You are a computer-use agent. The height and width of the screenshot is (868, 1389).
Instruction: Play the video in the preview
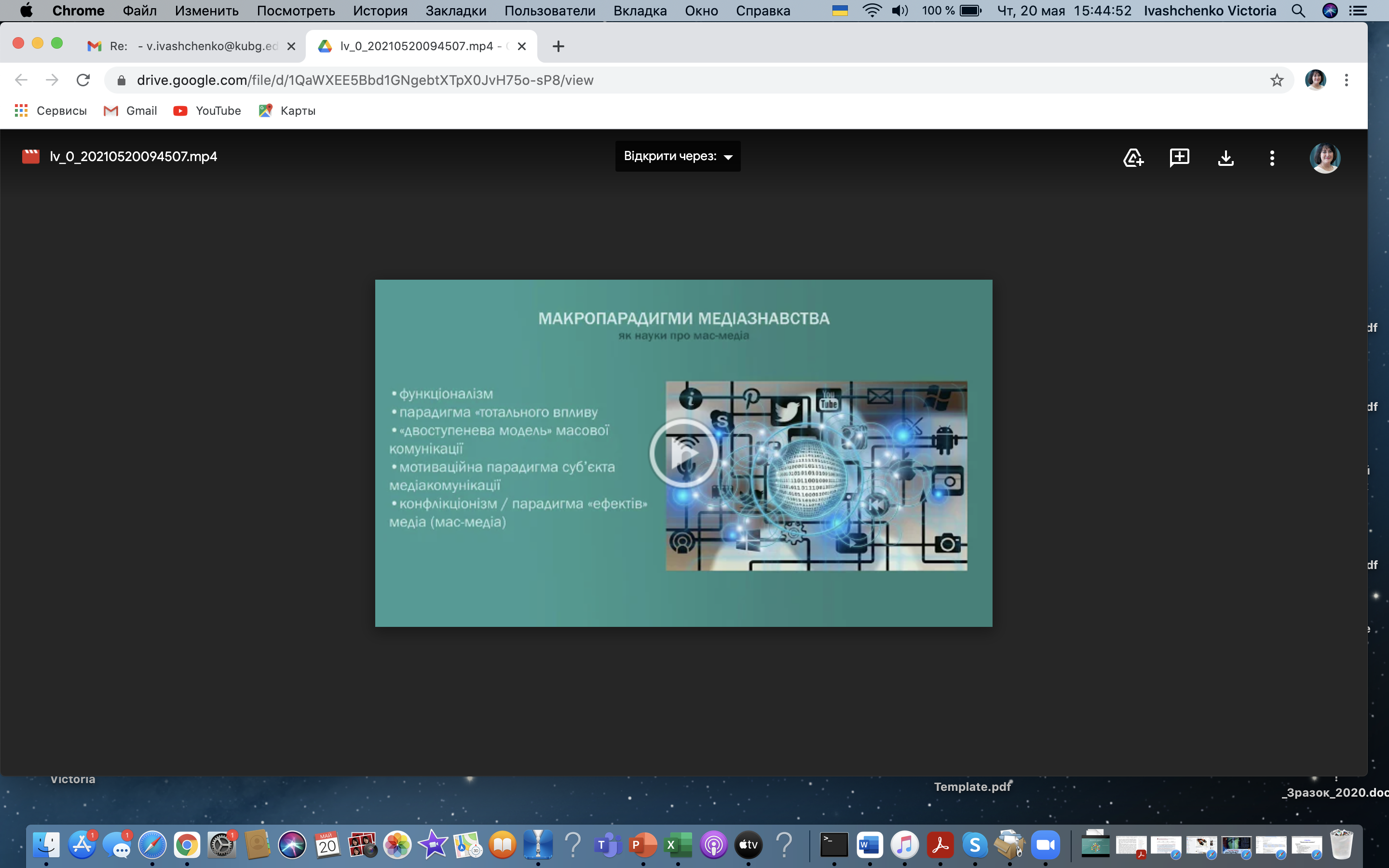tap(683, 453)
